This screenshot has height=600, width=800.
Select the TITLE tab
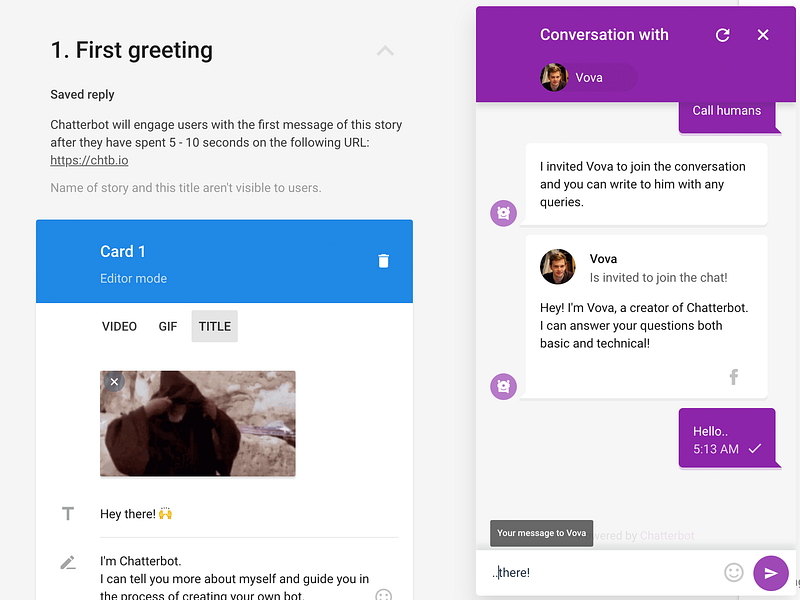click(x=215, y=327)
